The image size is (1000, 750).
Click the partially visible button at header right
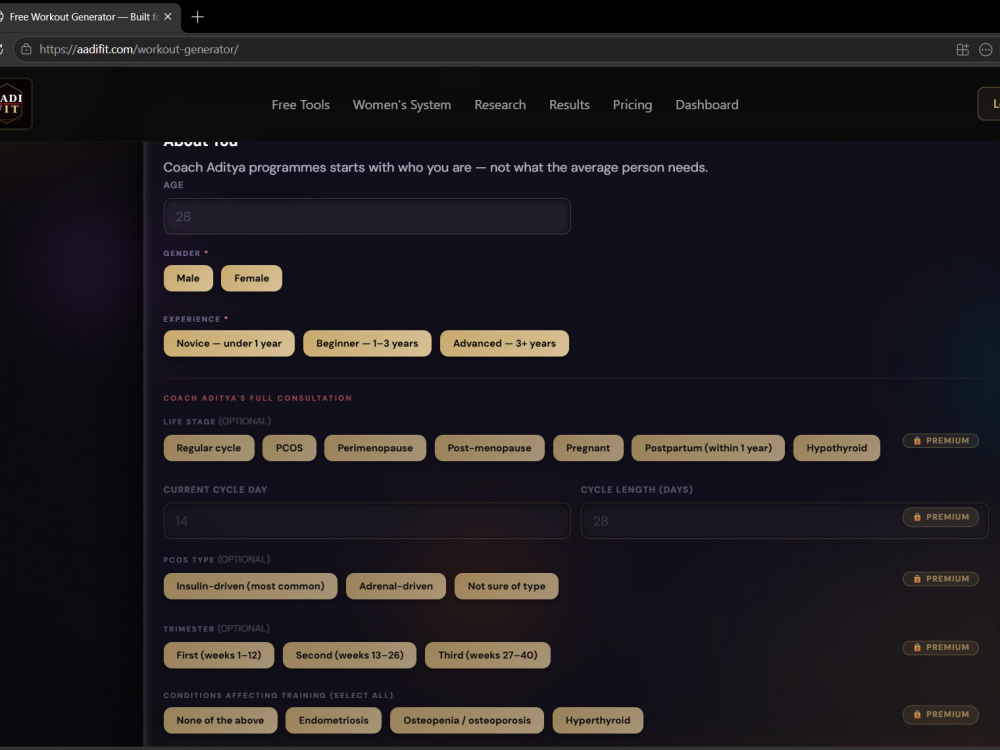tap(989, 104)
